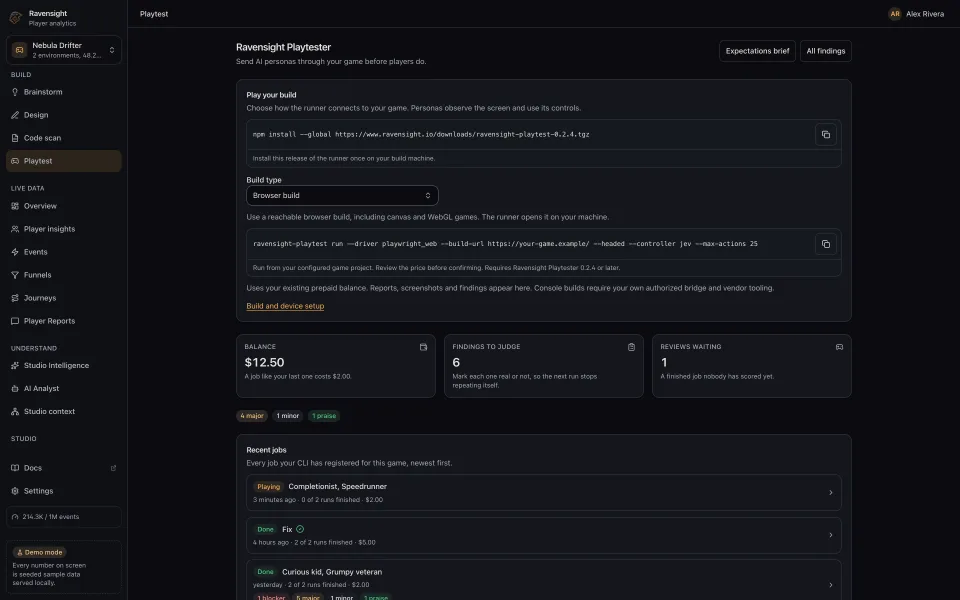Screen dimensions: 960x600
Task: Open Brainstorm in the sidebar
Action: [x=64, y=92]
